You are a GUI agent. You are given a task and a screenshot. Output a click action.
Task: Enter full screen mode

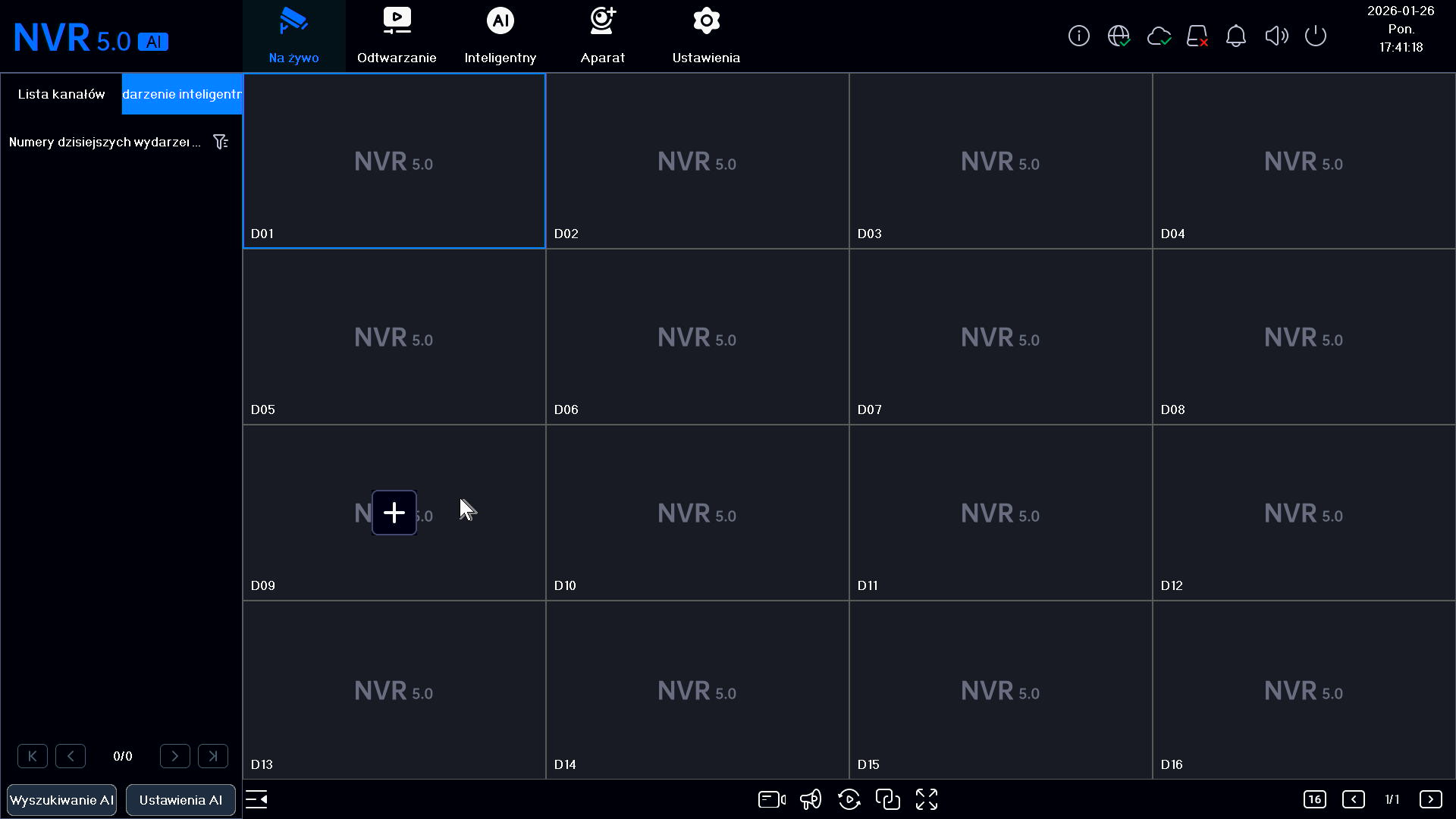[x=927, y=799]
